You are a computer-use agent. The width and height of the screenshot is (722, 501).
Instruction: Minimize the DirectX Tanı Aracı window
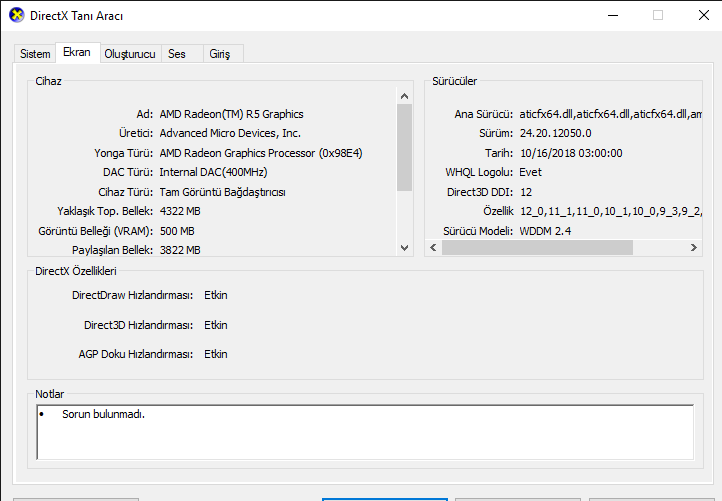(x=613, y=15)
